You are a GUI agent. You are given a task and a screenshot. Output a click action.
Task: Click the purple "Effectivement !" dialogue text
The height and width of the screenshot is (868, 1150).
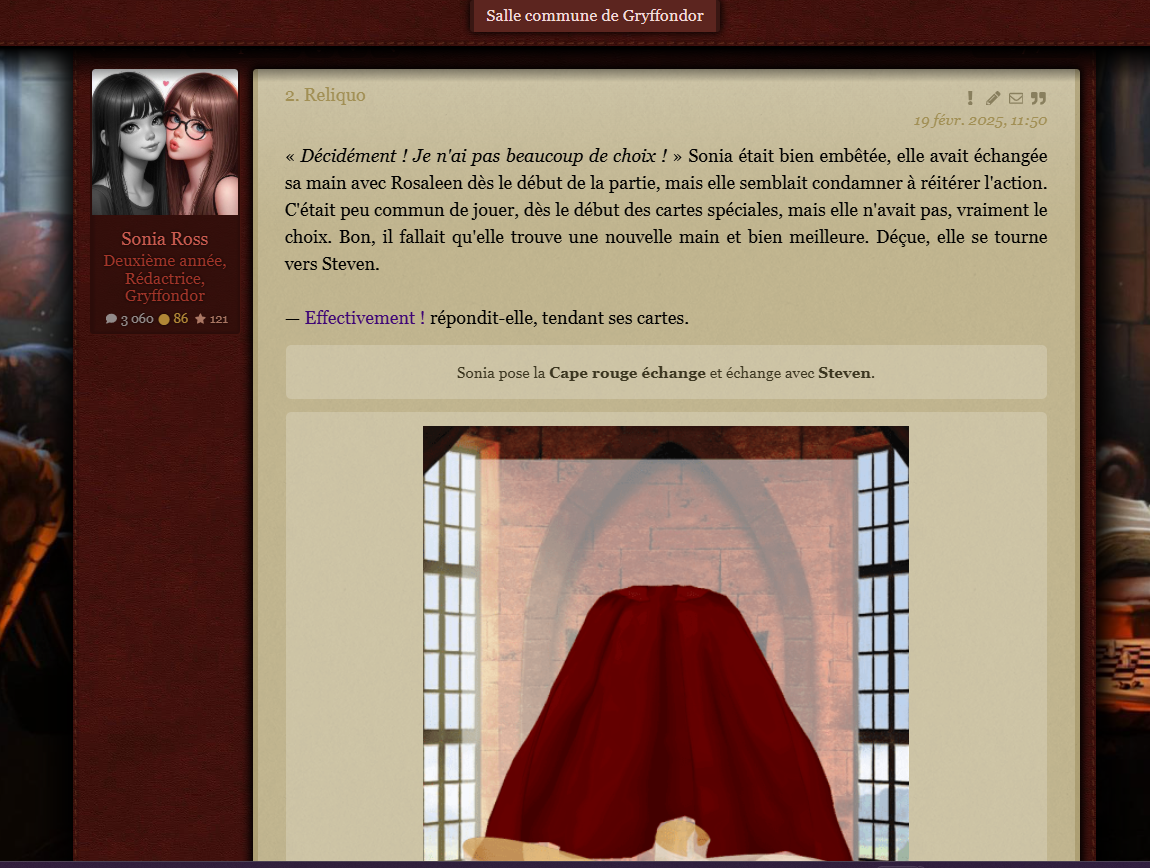365,318
